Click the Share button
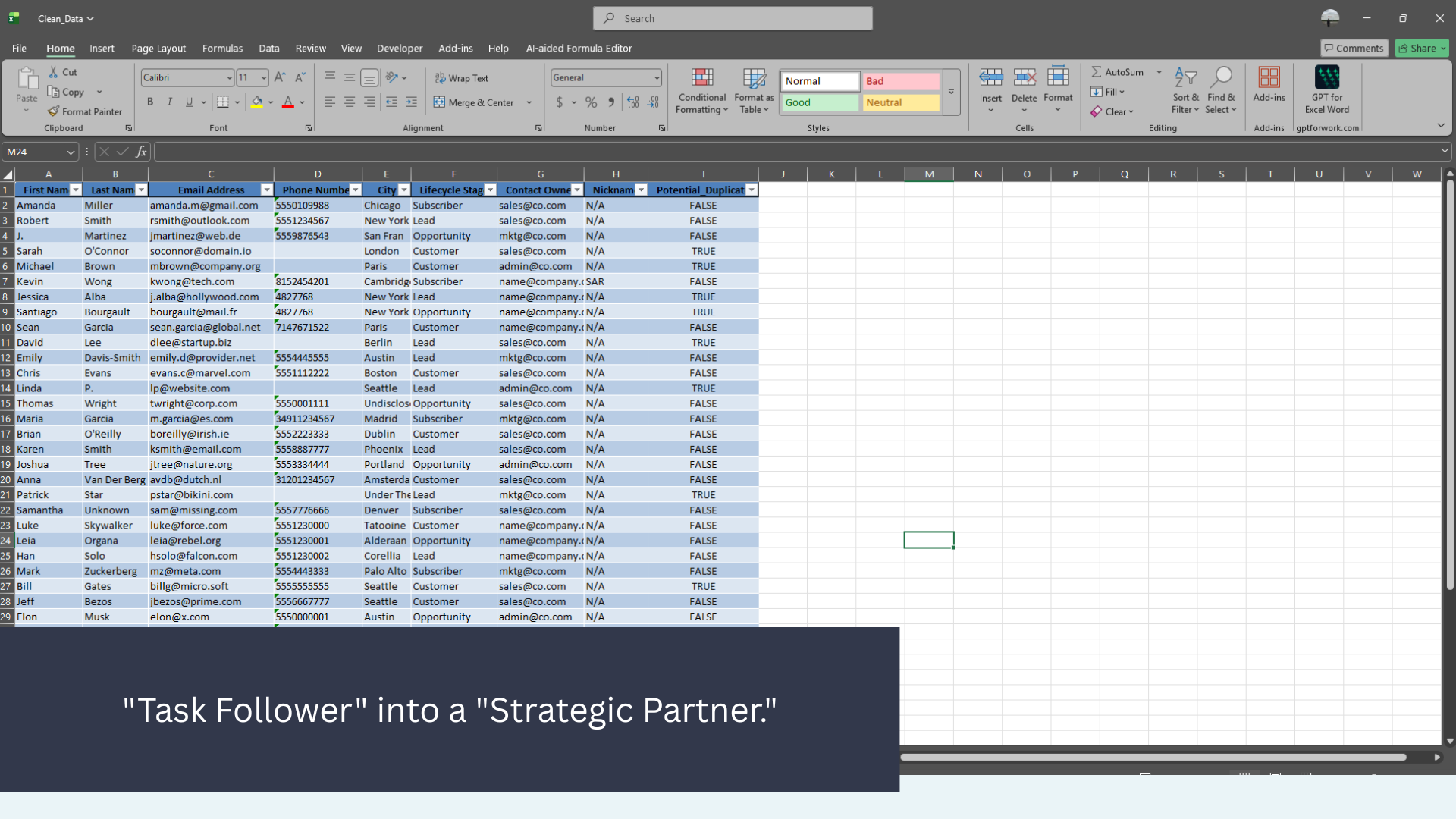 [x=1421, y=49]
